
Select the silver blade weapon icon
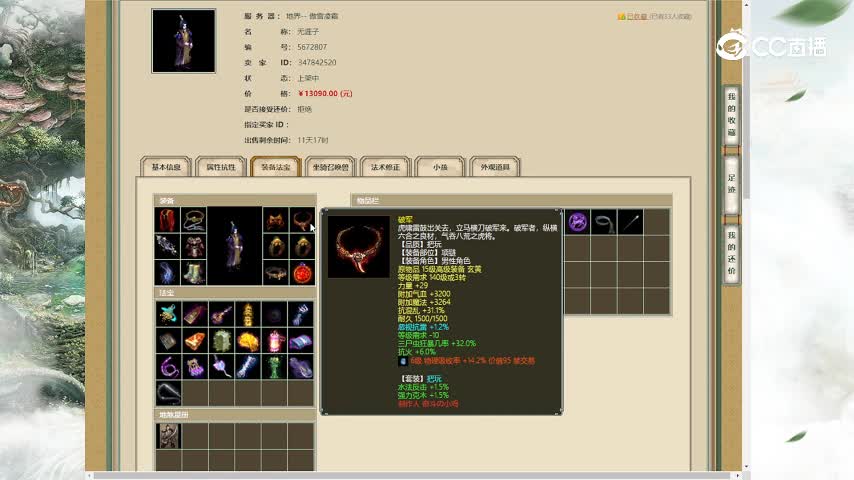[x=167, y=246]
